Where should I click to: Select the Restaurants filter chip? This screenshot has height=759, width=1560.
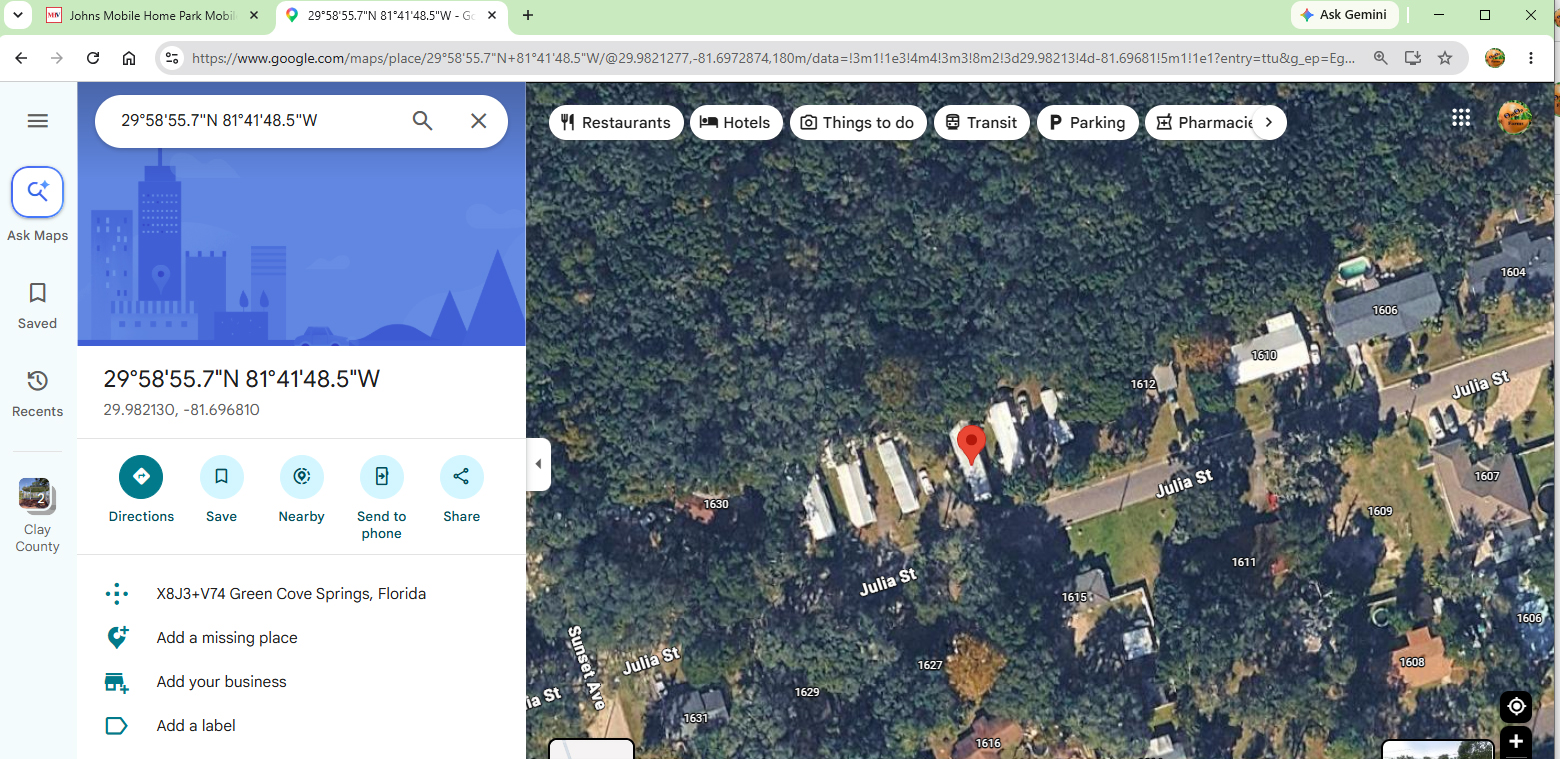tap(616, 122)
